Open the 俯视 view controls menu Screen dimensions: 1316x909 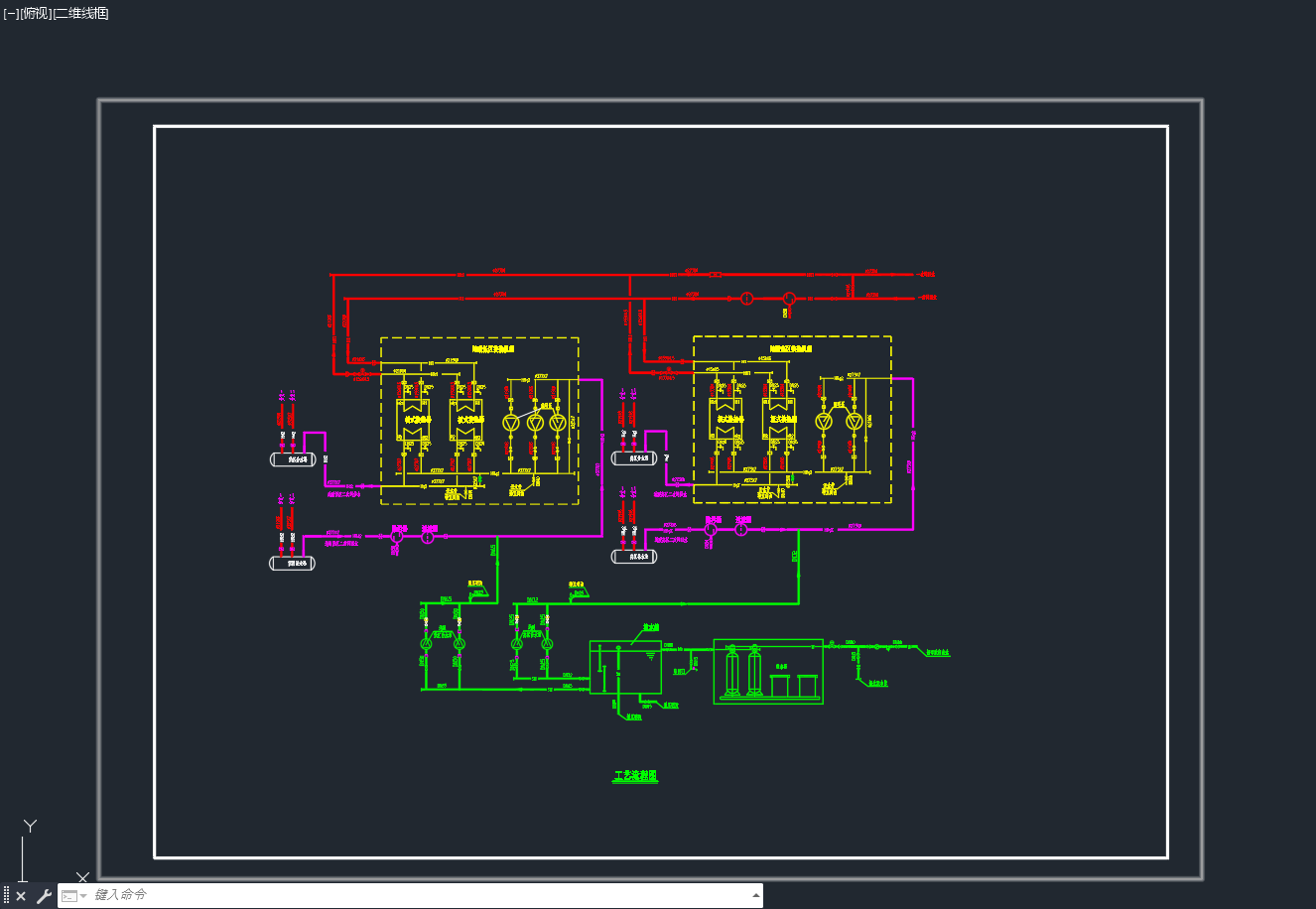(36, 13)
